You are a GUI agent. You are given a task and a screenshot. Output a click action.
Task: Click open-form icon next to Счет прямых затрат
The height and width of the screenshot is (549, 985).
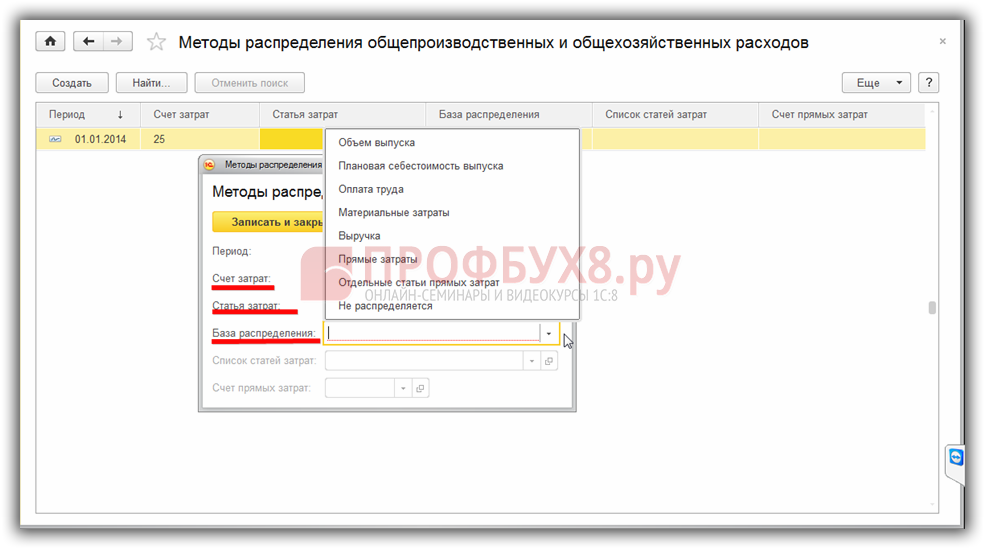coord(420,388)
